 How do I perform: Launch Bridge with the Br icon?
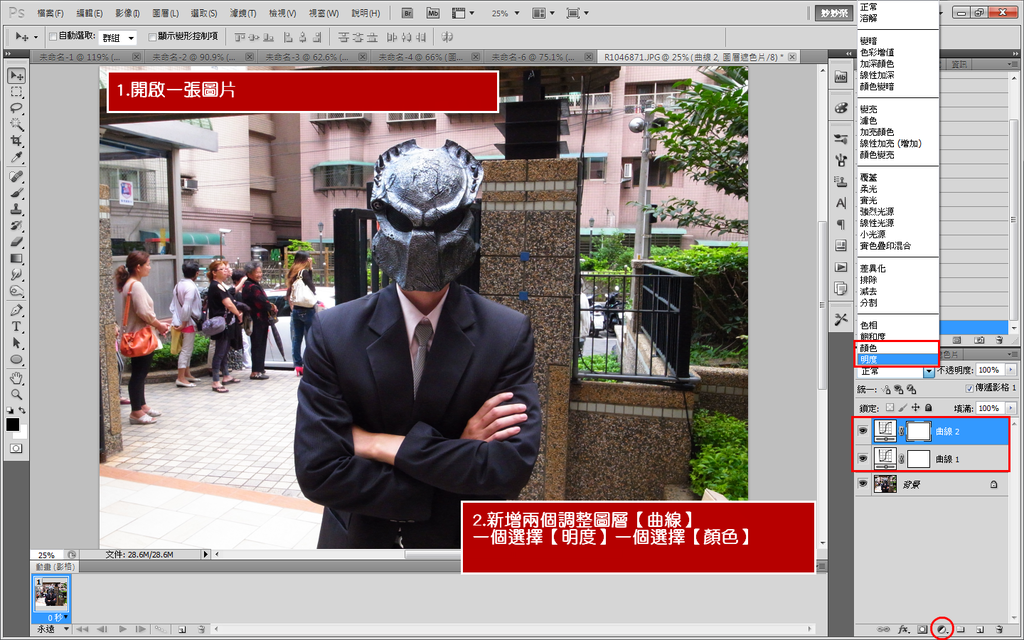pos(408,13)
